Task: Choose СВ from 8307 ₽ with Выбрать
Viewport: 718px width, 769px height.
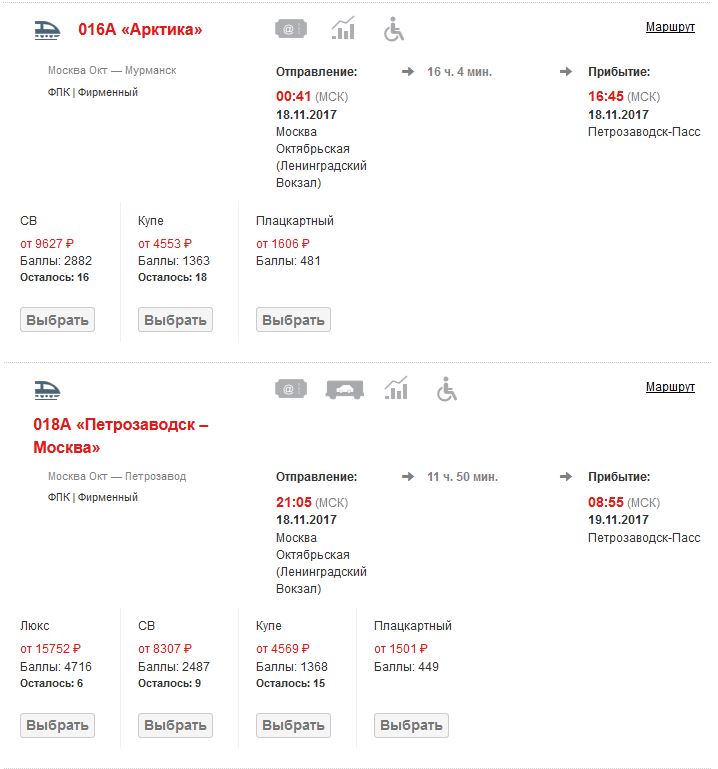Action: [175, 725]
